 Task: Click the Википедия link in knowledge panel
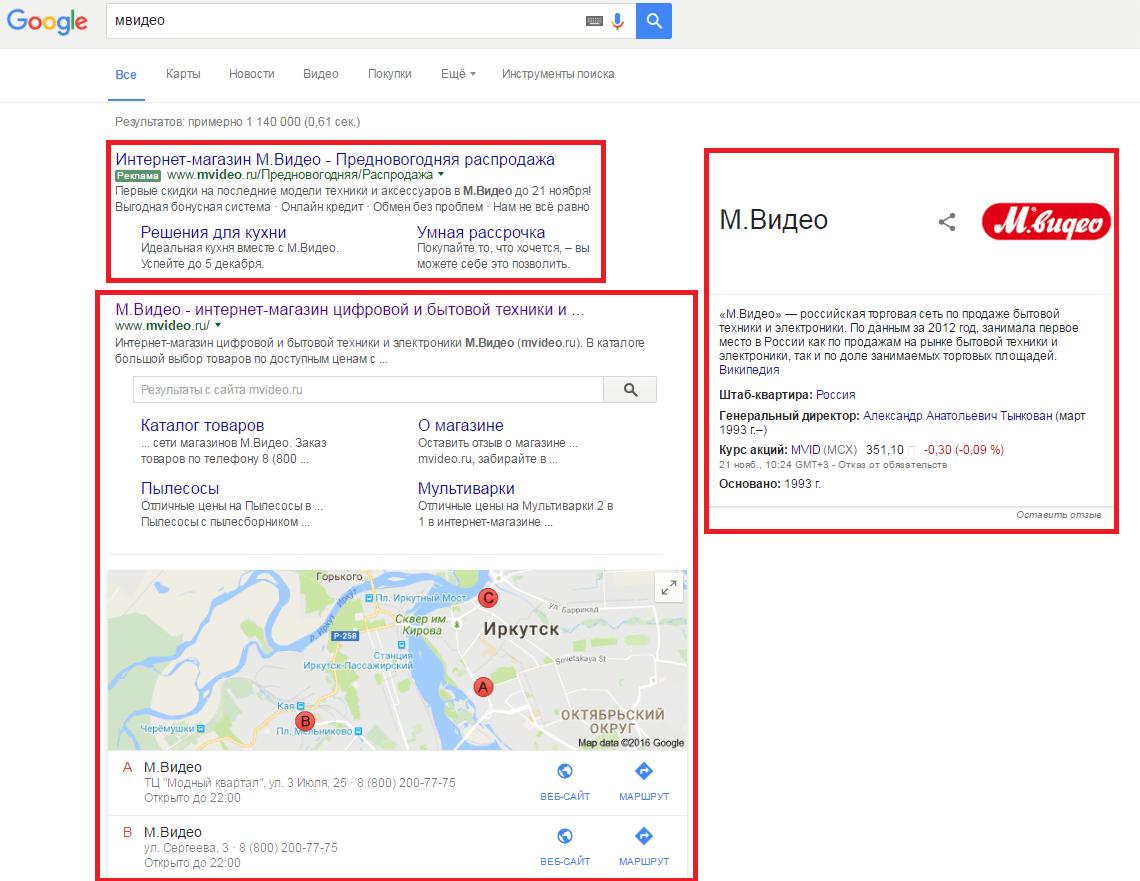pos(749,370)
